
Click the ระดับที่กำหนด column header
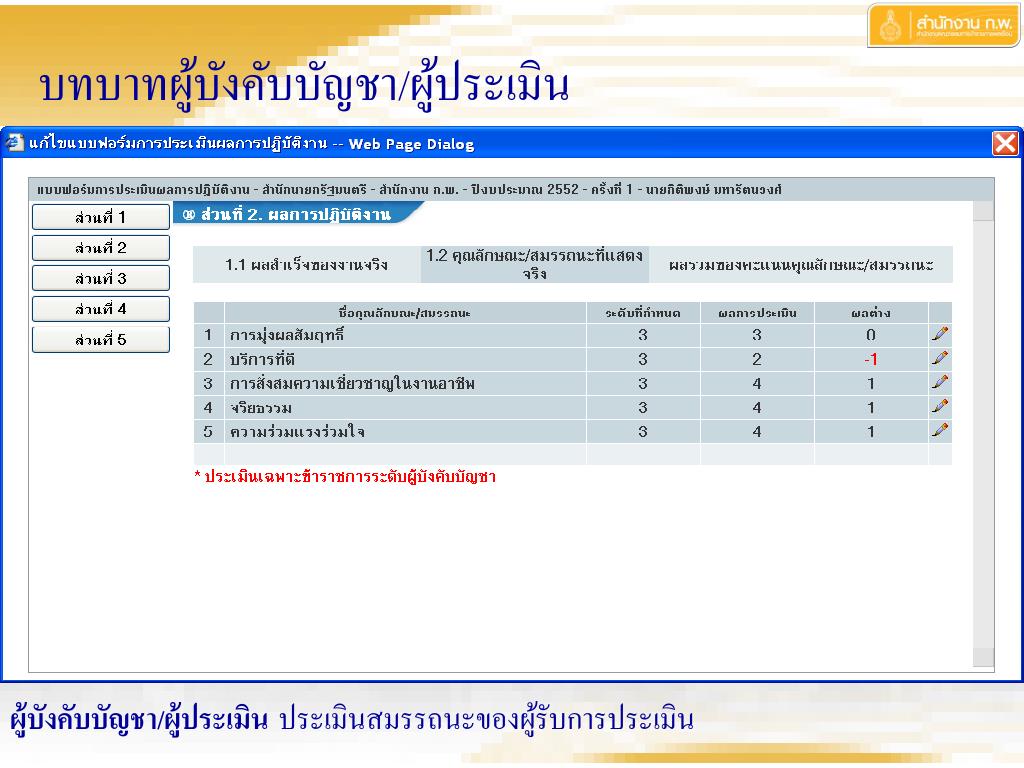point(643,313)
